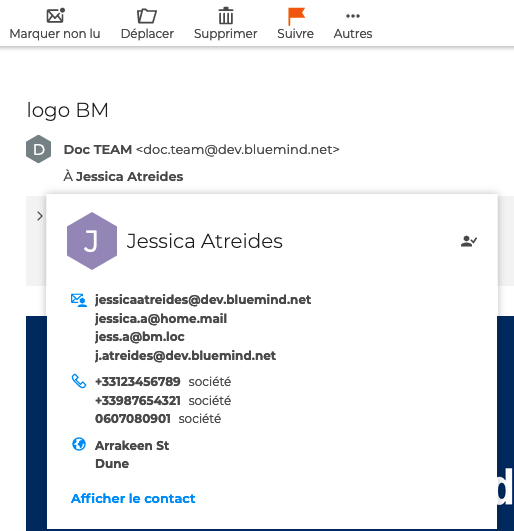Image resolution: width=514 pixels, height=531 pixels.
Task: Click phone number +33123456789
Action: click(137, 382)
